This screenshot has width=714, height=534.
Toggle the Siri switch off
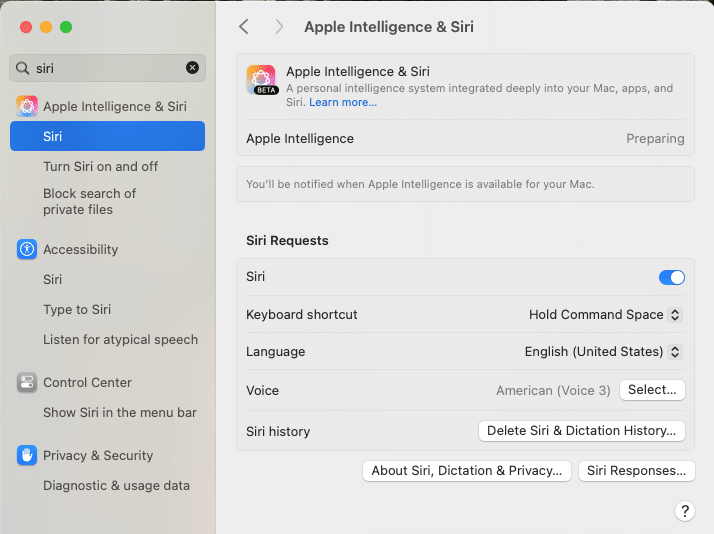[672, 277]
